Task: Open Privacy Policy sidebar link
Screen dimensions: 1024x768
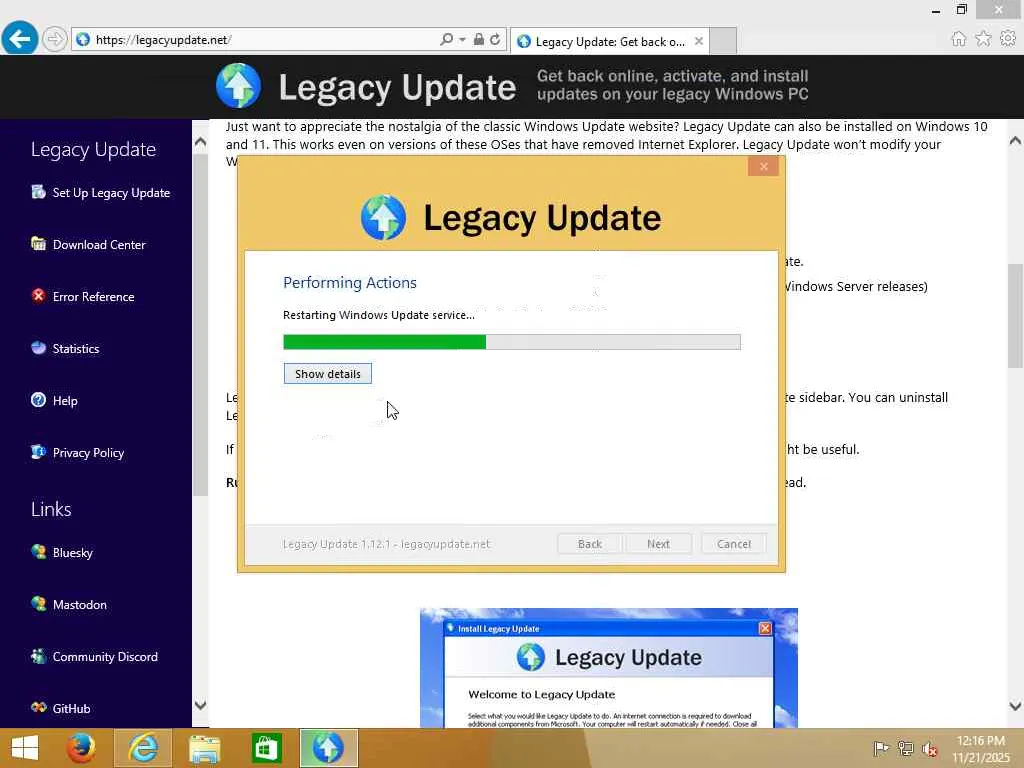Action: pos(88,453)
